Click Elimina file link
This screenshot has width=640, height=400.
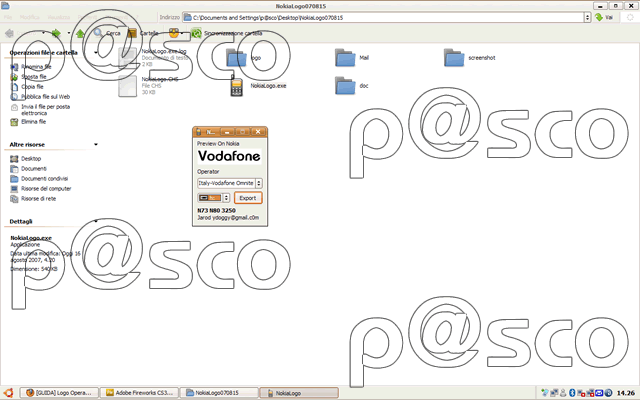[x=28, y=122]
